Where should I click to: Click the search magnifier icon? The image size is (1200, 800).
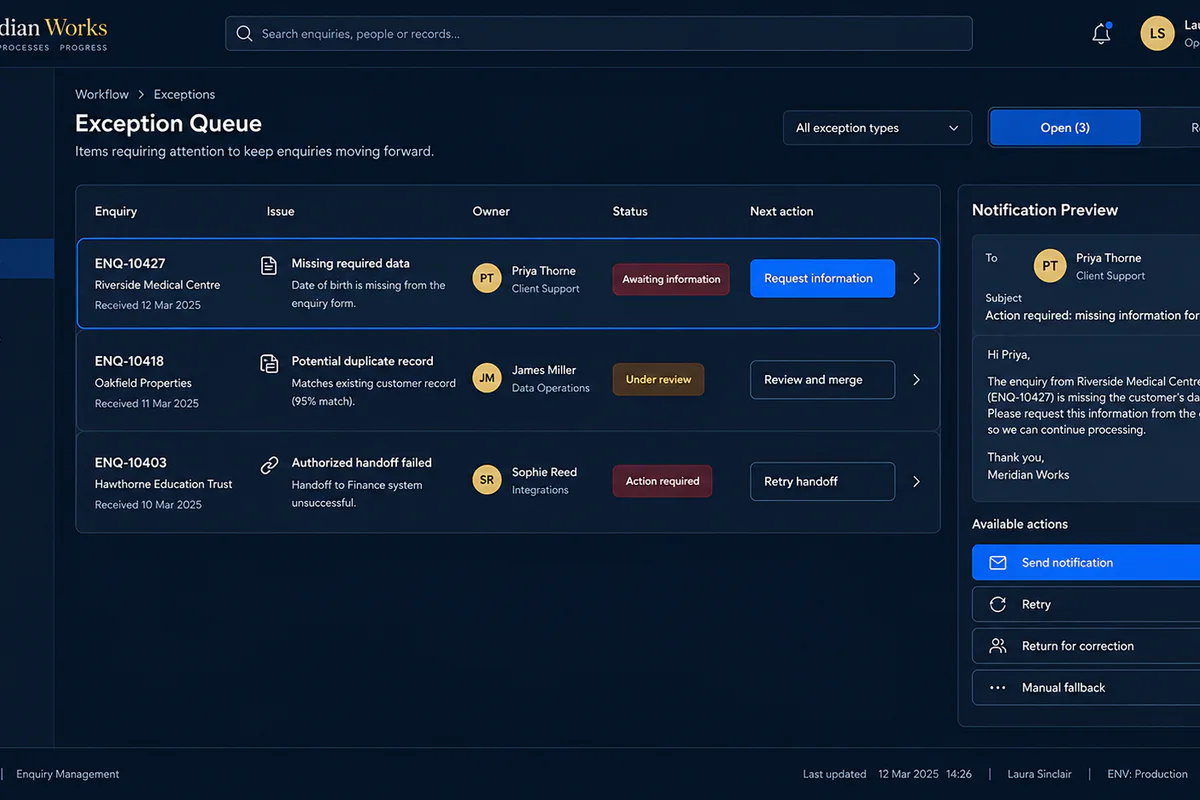point(244,33)
